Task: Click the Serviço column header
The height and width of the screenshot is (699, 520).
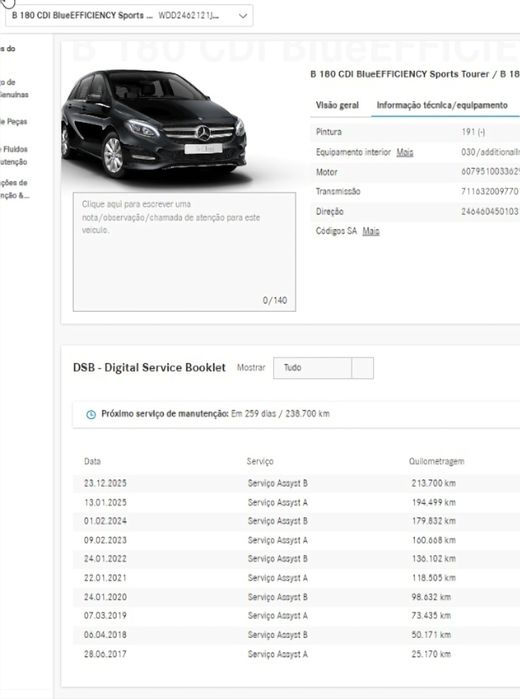Action: pos(260,461)
